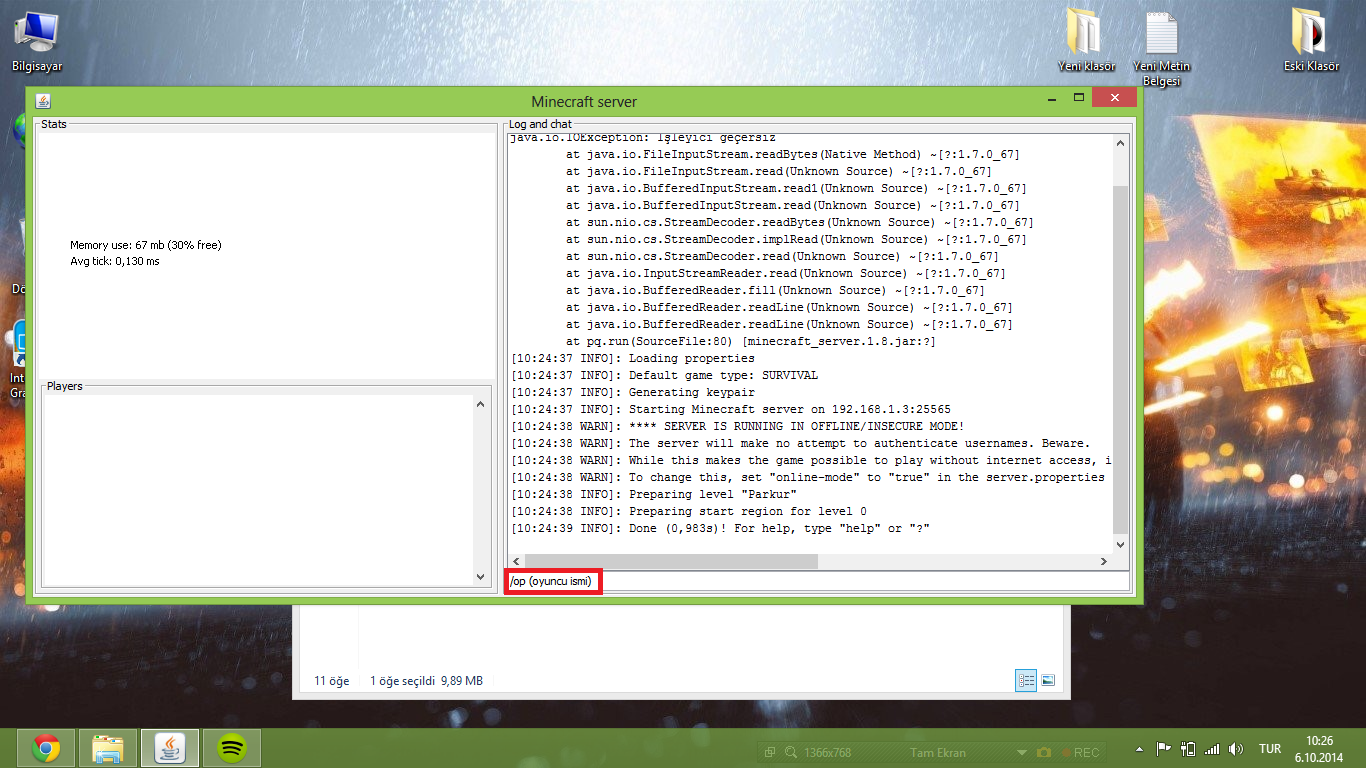Click the log's horizontal scrollbar left arrow
This screenshot has width=1366, height=768.
[517, 561]
